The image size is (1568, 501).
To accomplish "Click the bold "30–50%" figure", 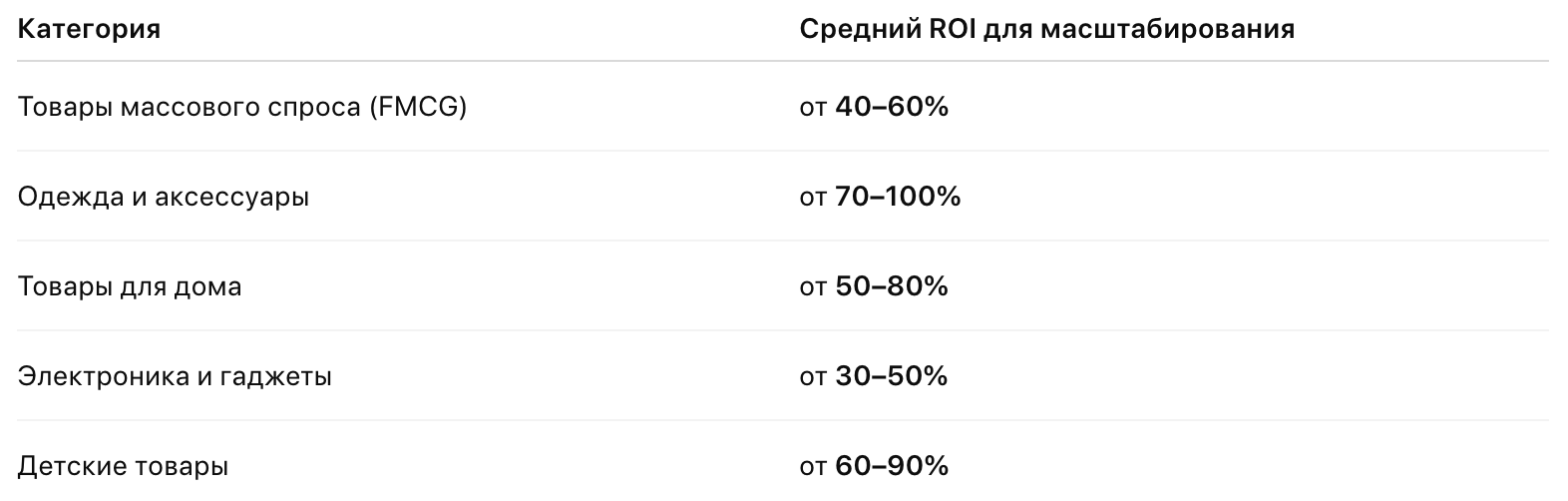I will pyautogui.click(x=891, y=377).
